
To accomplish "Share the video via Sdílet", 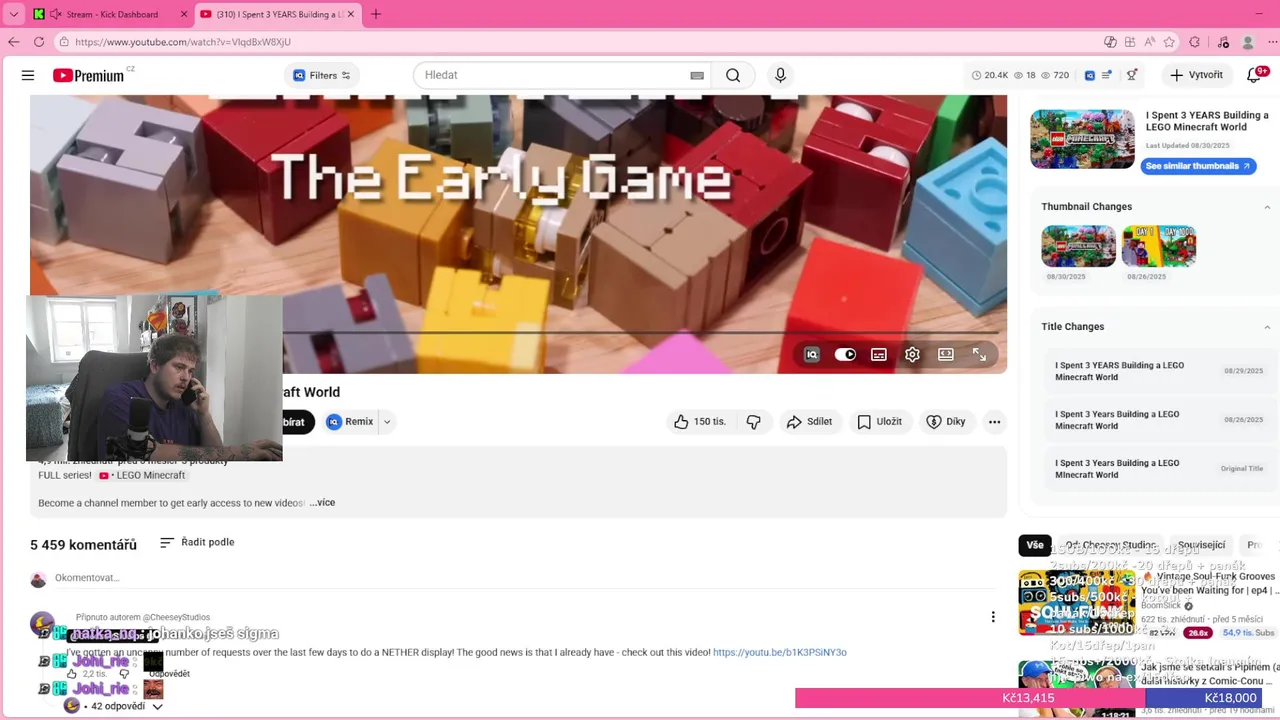I will point(809,422).
